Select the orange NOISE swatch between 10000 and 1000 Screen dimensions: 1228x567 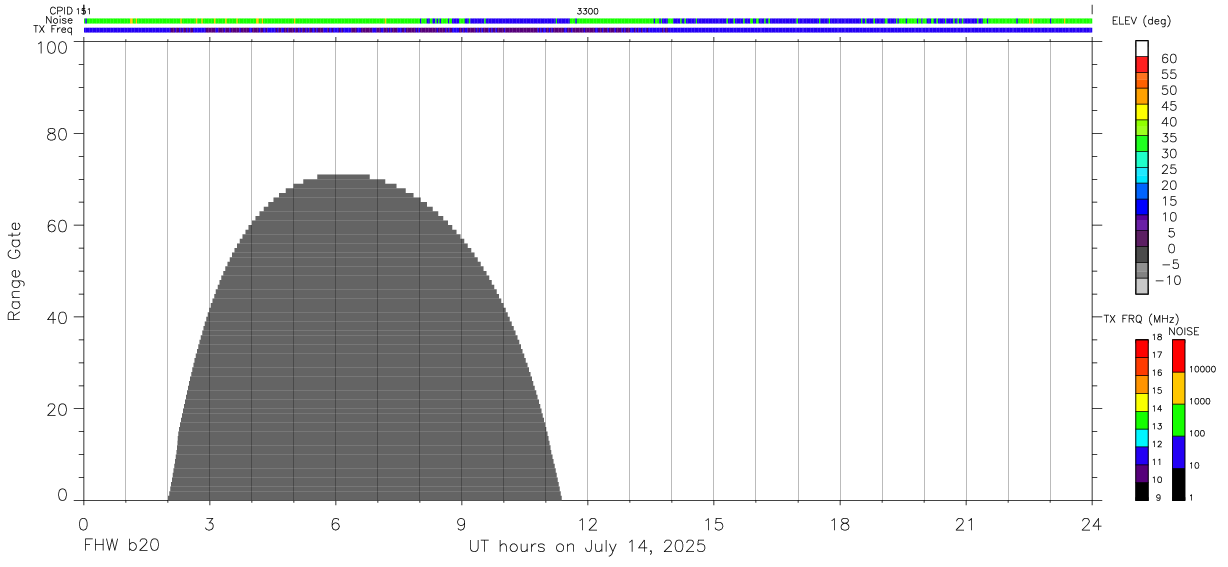coord(1178,388)
